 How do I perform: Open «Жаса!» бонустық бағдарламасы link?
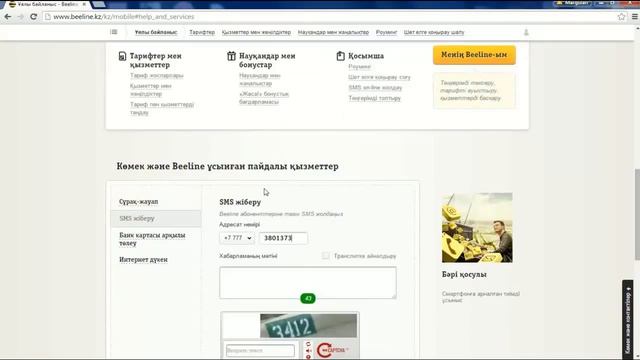pyautogui.click(x=264, y=98)
